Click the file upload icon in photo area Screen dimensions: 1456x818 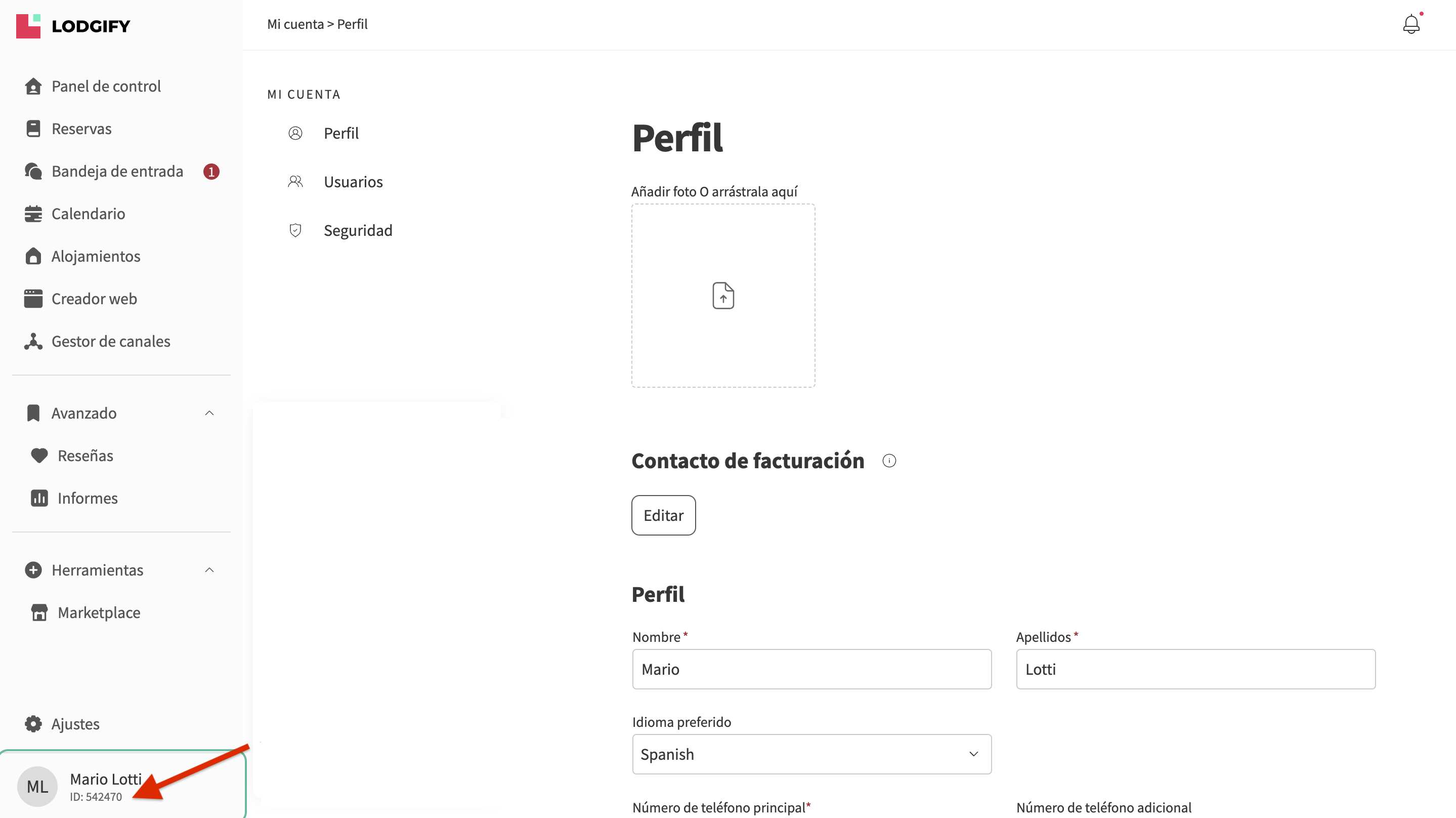click(723, 295)
